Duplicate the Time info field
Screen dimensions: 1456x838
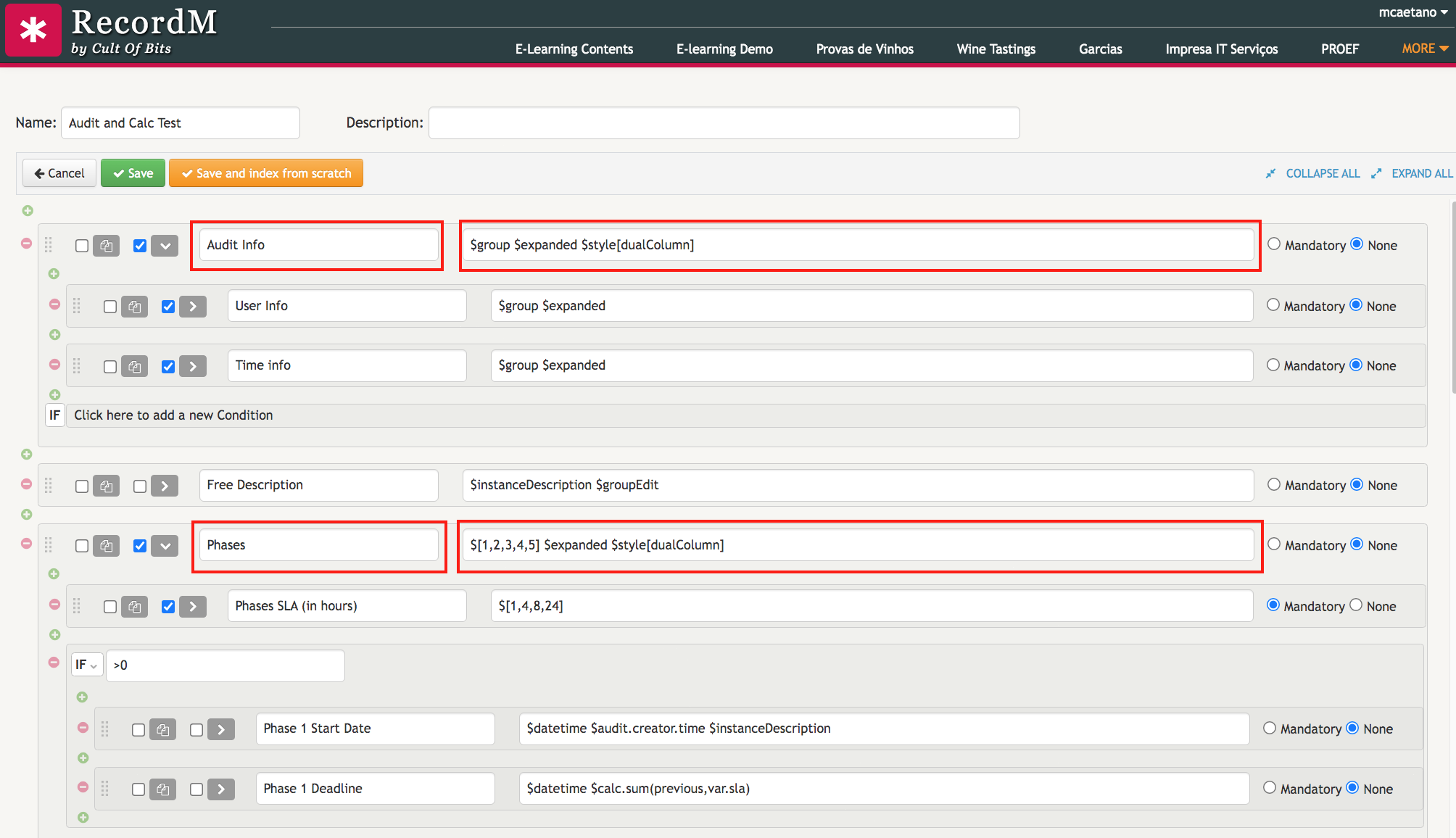click(x=135, y=366)
